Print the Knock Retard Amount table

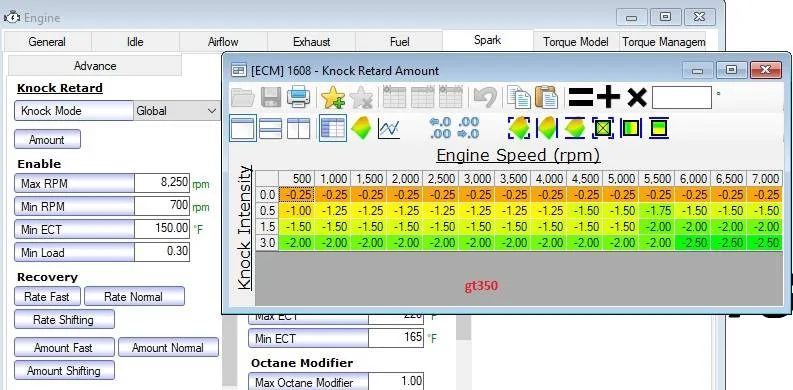point(298,97)
